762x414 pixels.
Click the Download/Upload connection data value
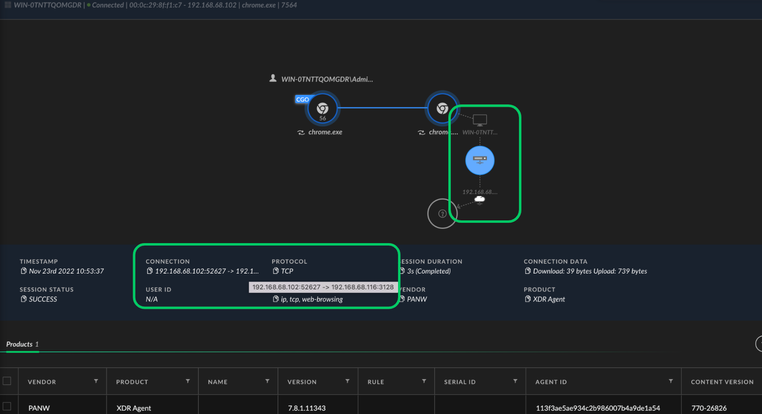pyautogui.click(x=590, y=271)
